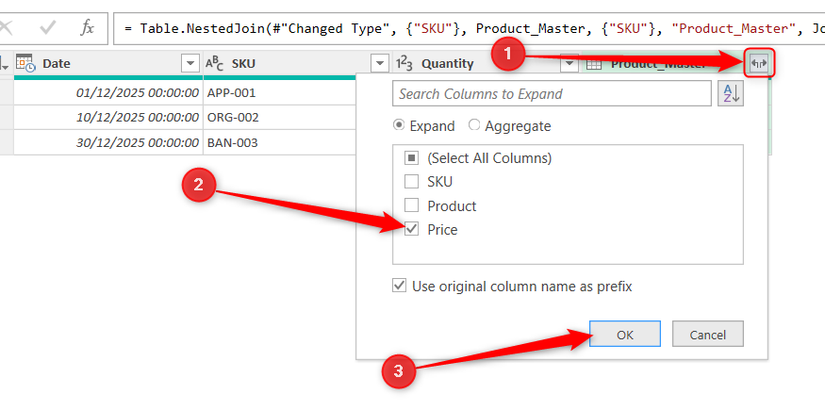Confirm formula with the checkmark icon
The image size is (825, 409).
(49, 27)
